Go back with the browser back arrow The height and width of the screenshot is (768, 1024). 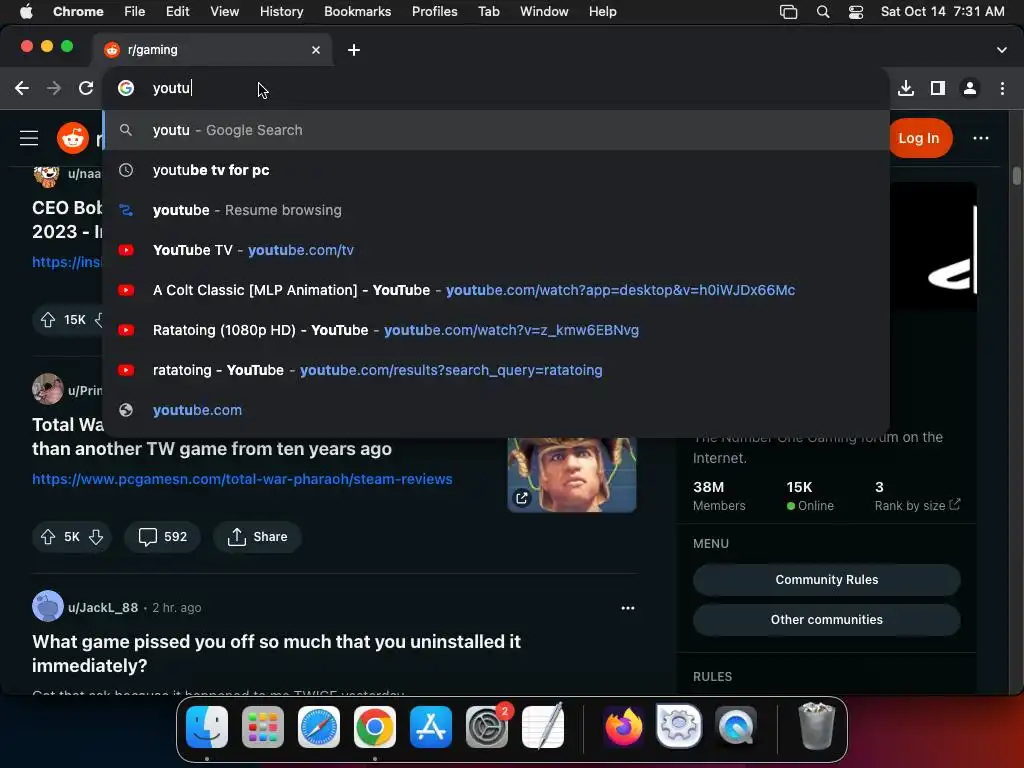(22, 88)
